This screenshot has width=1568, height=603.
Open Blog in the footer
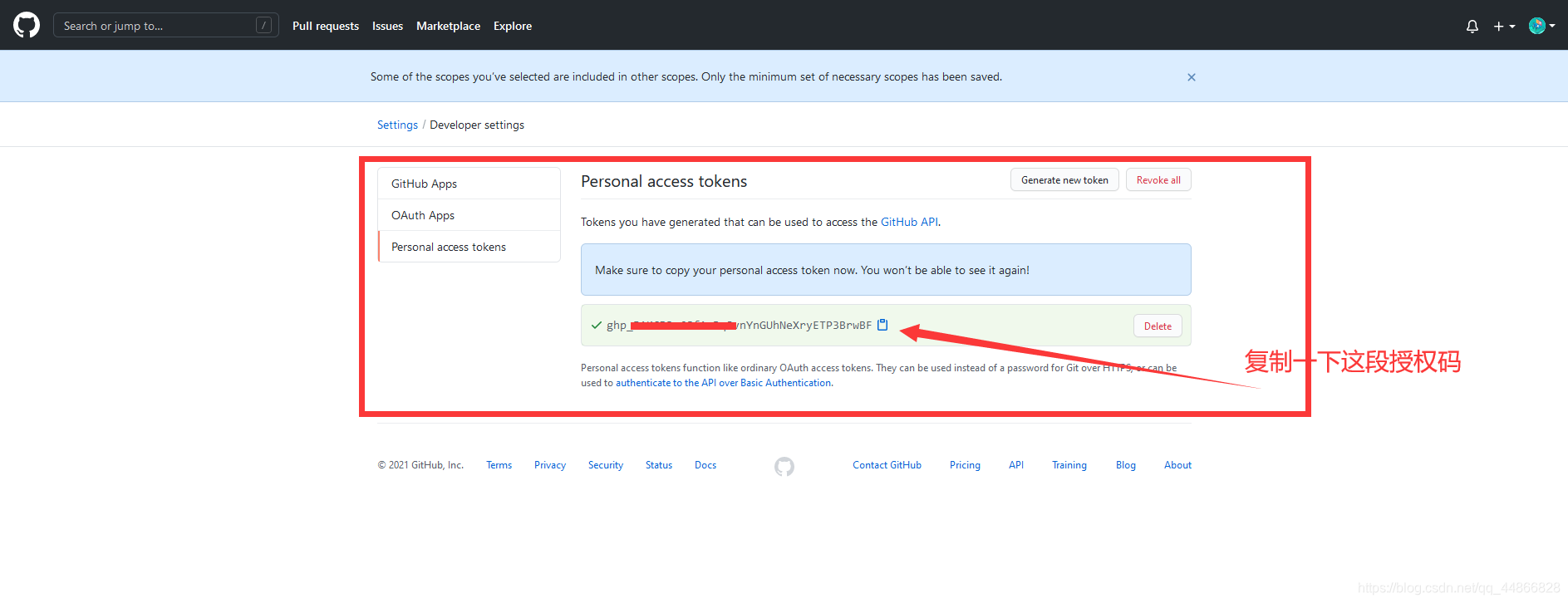click(1126, 465)
